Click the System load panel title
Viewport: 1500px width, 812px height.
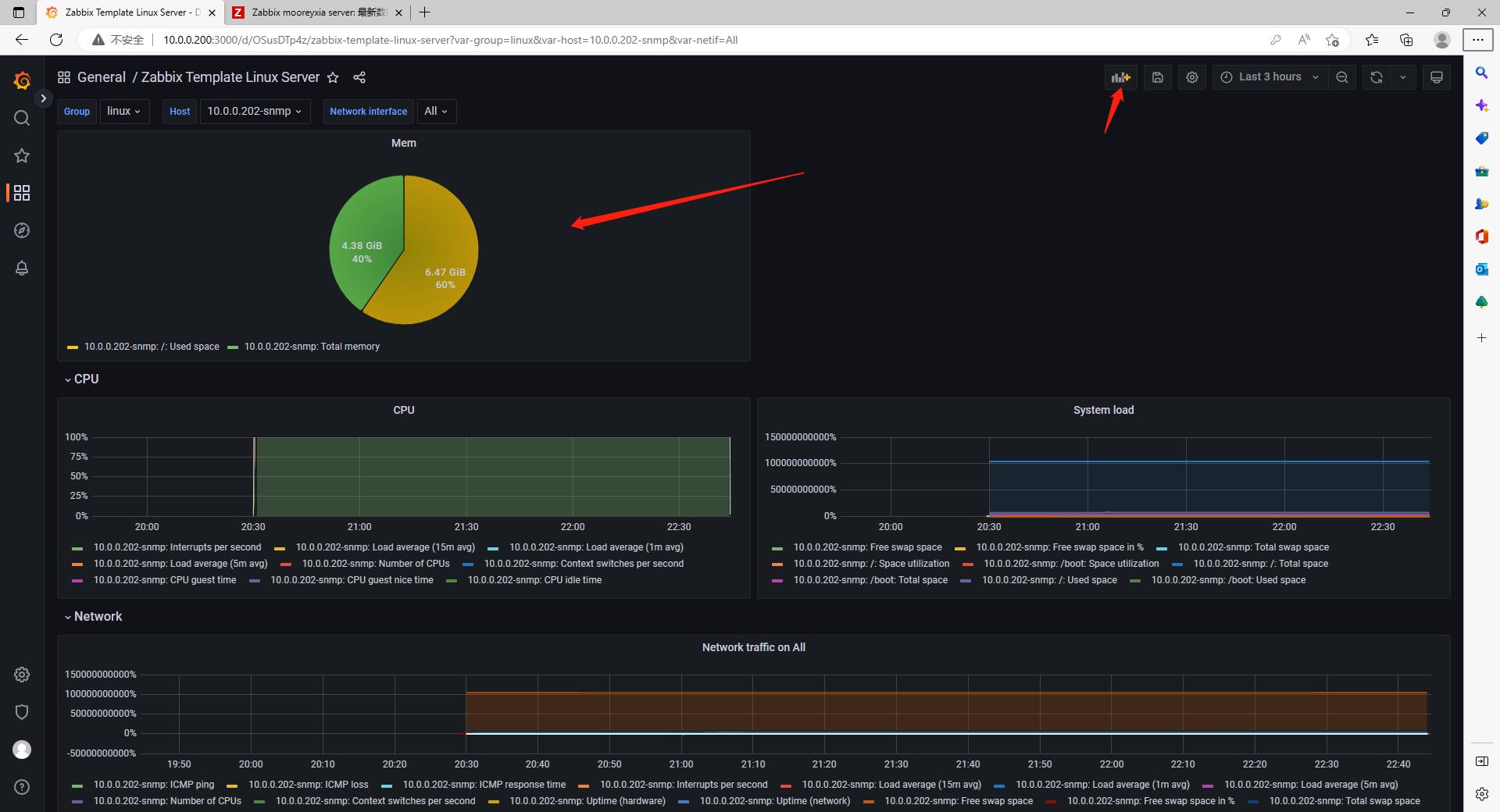click(x=1103, y=410)
